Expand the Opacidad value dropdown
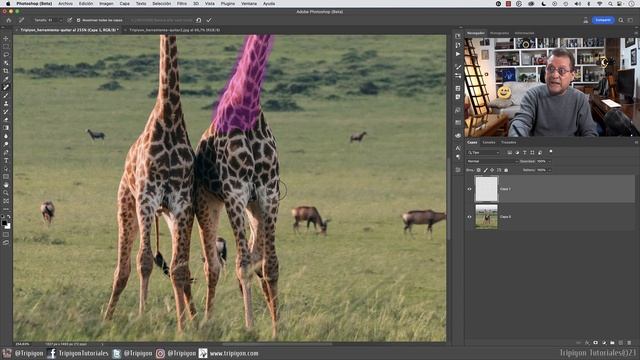 [x=549, y=161]
